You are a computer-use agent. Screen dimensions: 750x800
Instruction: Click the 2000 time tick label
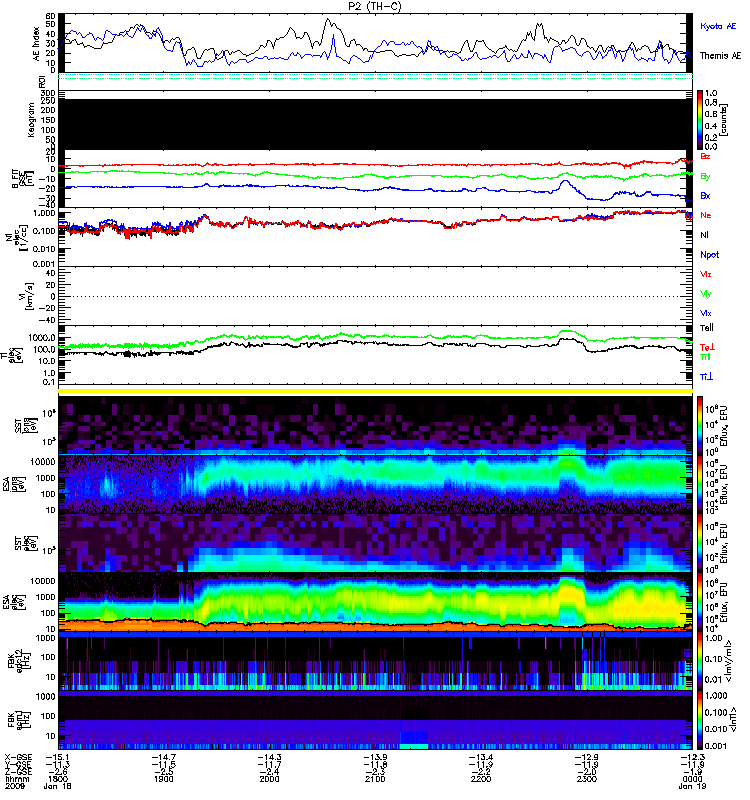[x=269, y=779]
